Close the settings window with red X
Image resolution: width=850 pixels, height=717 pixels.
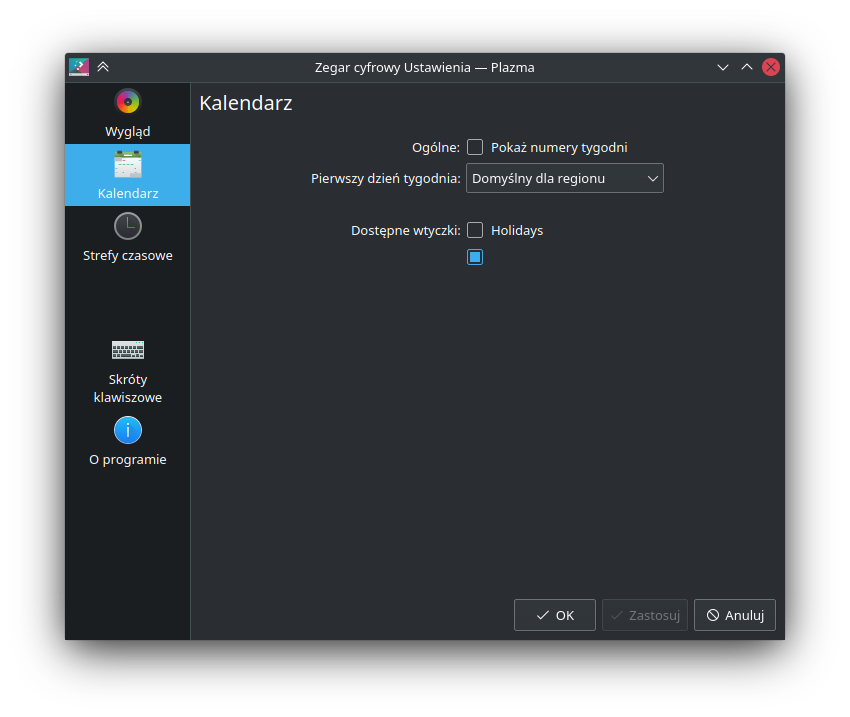coord(771,67)
